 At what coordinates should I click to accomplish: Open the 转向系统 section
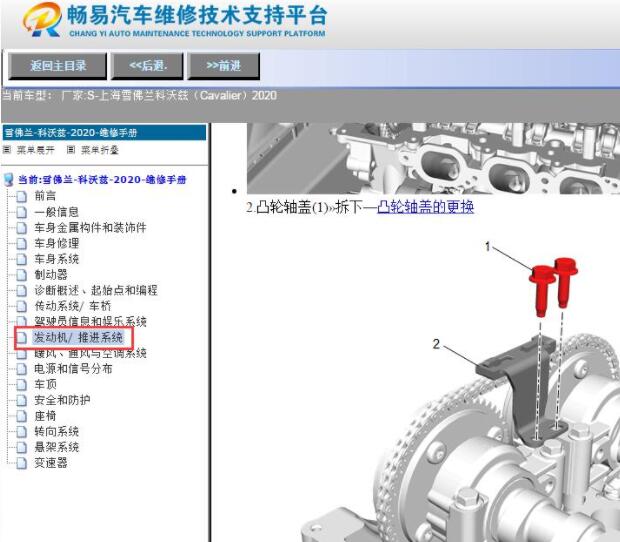pyautogui.click(x=57, y=431)
